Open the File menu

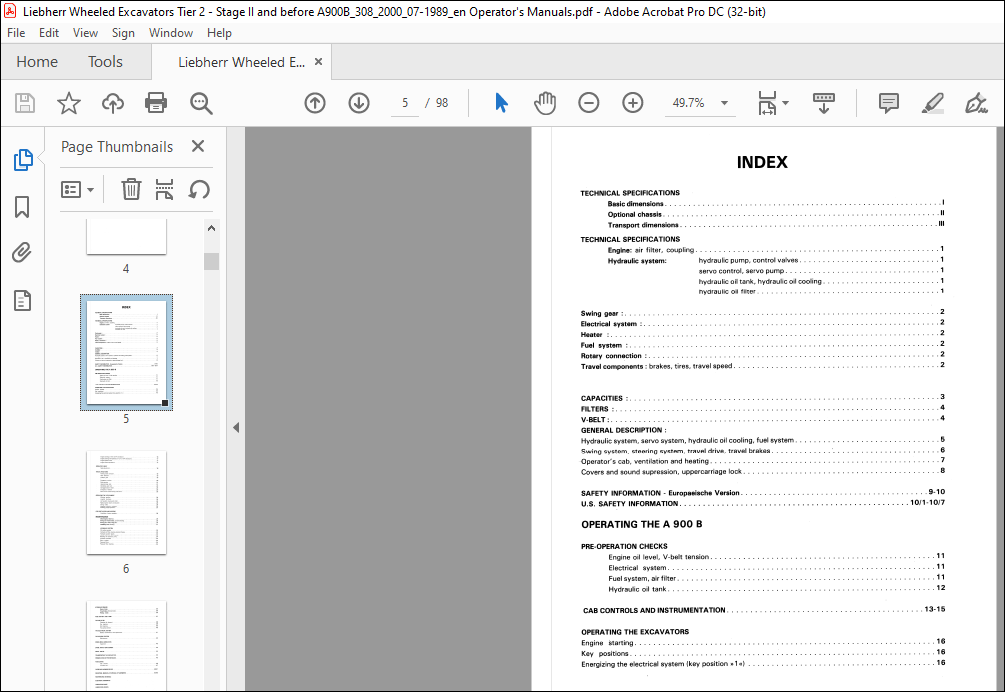[x=16, y=33]
